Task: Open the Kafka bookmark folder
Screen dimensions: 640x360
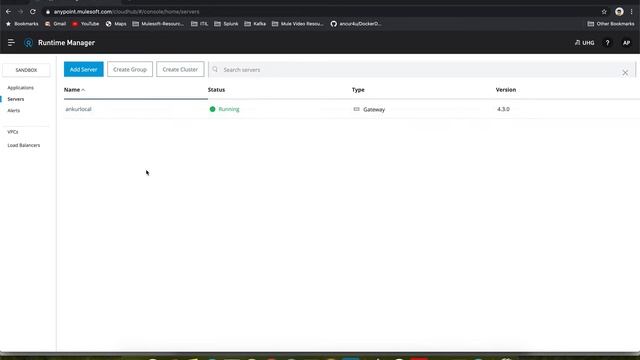Action: [x=255, y=24]
